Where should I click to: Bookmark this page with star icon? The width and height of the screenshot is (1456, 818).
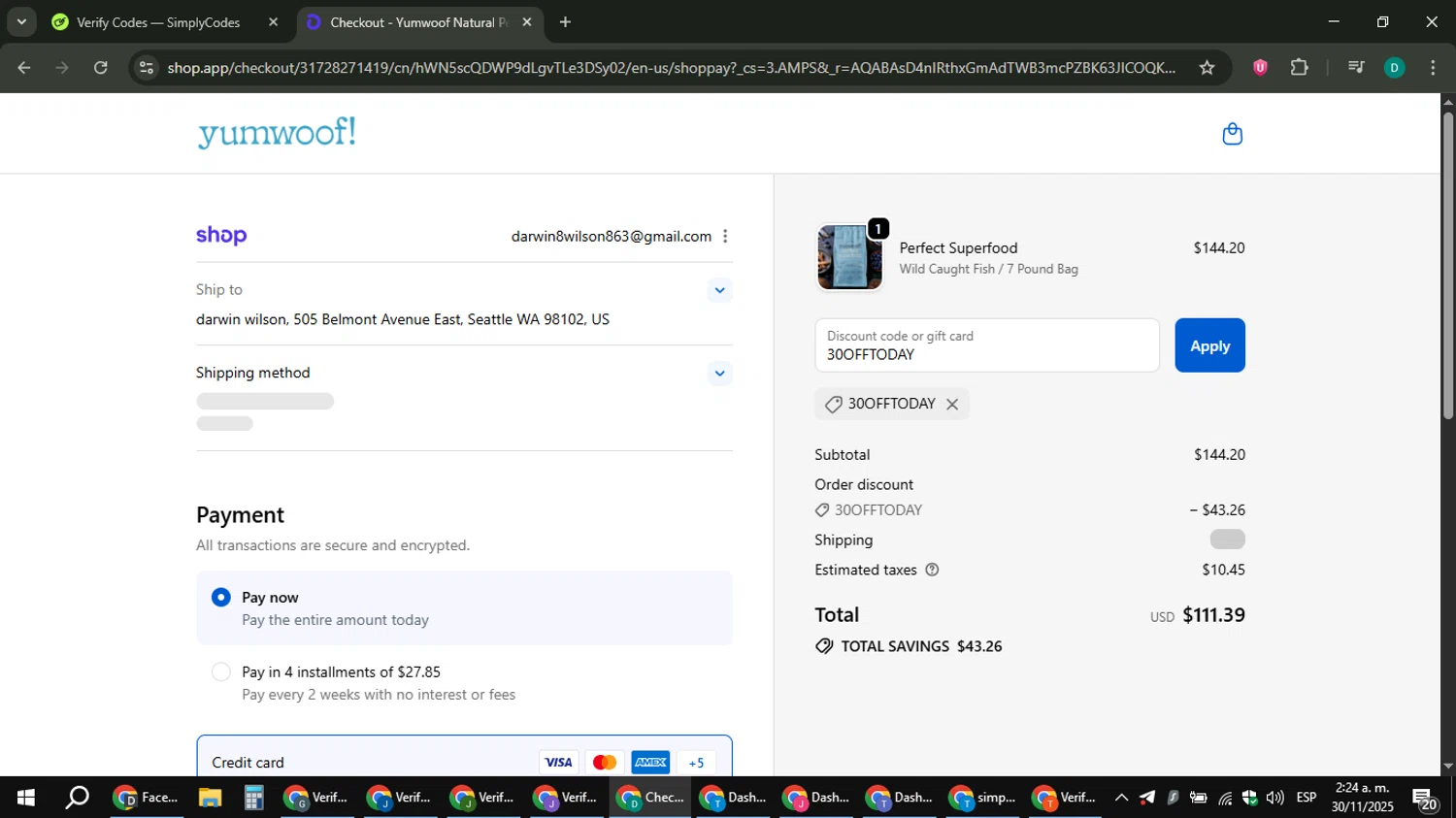click(1207, 67)
